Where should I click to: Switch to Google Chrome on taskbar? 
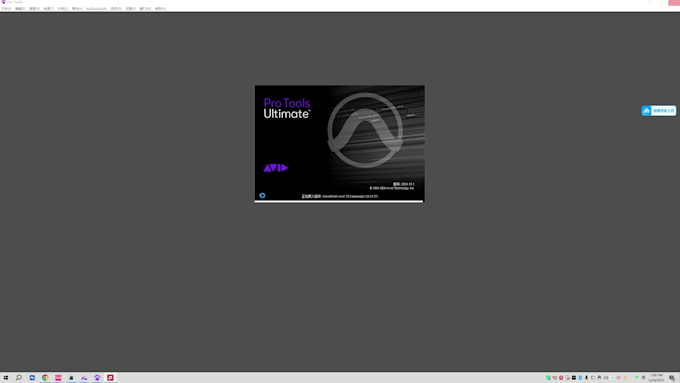pos(45,378)
